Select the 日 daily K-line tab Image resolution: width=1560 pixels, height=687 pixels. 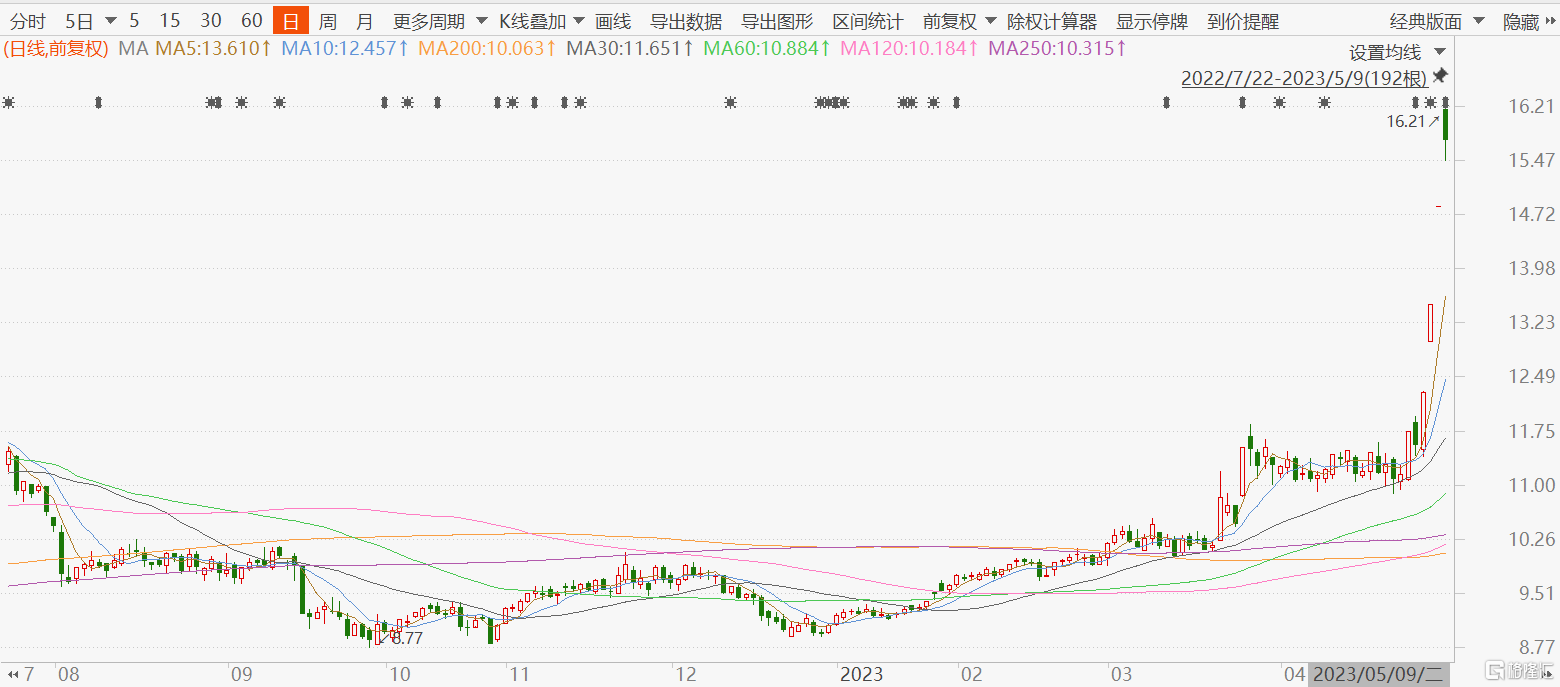(291, 21)
